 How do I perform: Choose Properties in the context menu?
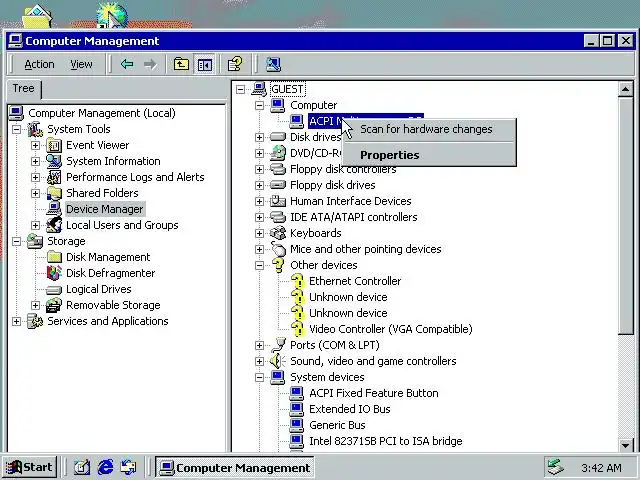tap(429, 155)
